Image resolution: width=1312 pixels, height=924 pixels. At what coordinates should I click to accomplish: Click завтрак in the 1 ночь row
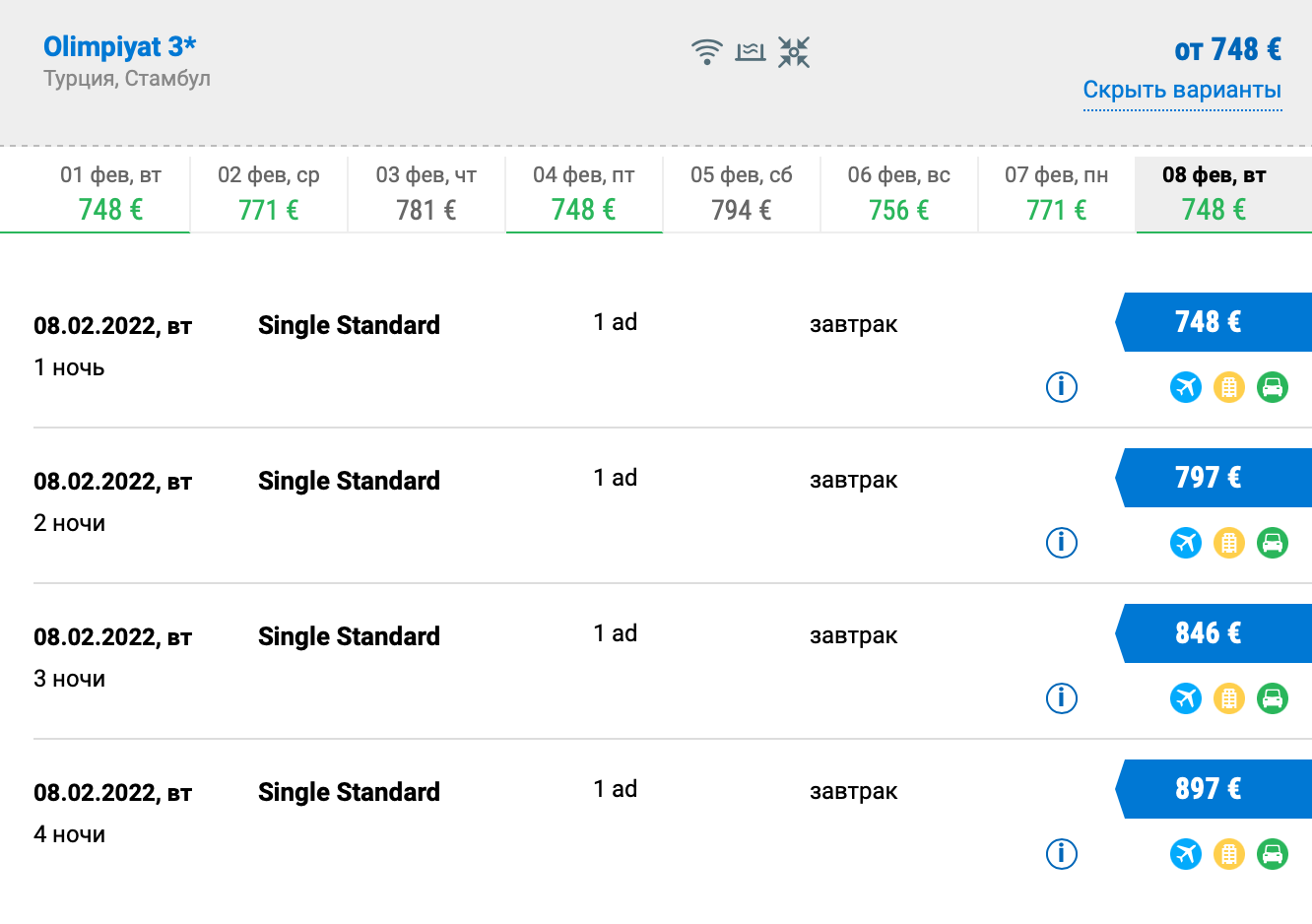coord(854,325)
